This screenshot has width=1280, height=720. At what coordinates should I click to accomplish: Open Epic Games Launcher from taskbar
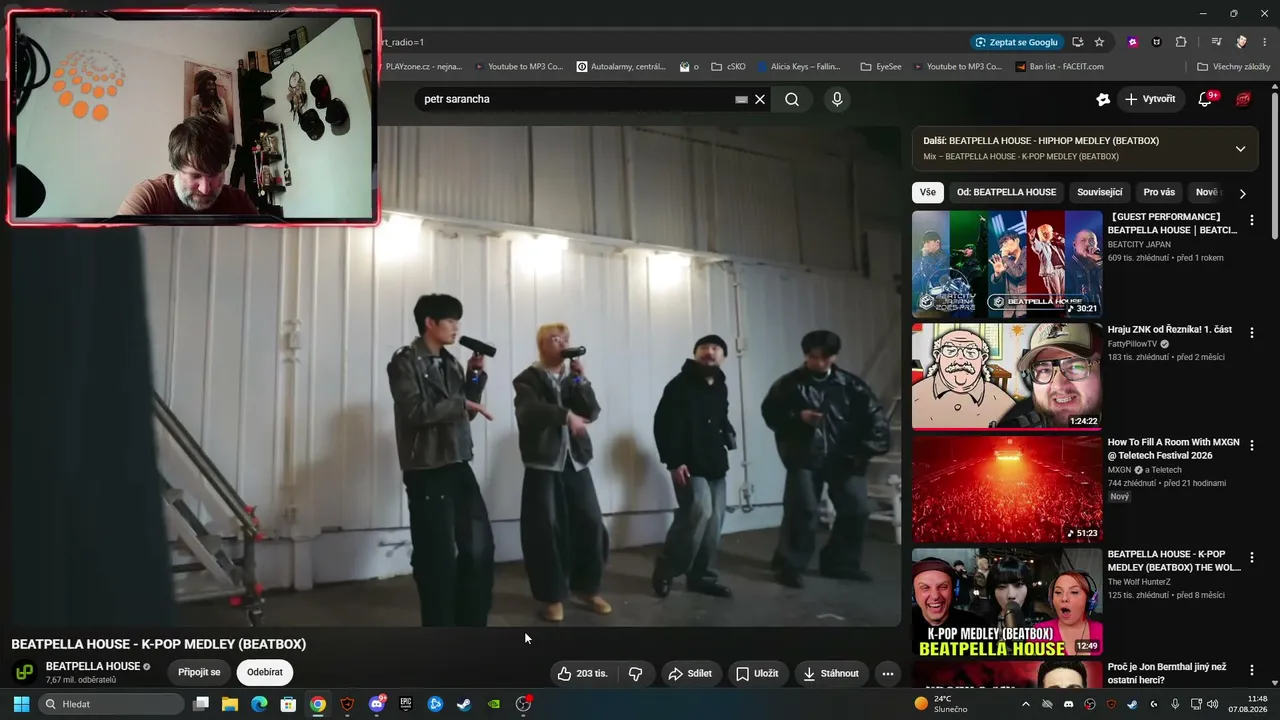406,704
